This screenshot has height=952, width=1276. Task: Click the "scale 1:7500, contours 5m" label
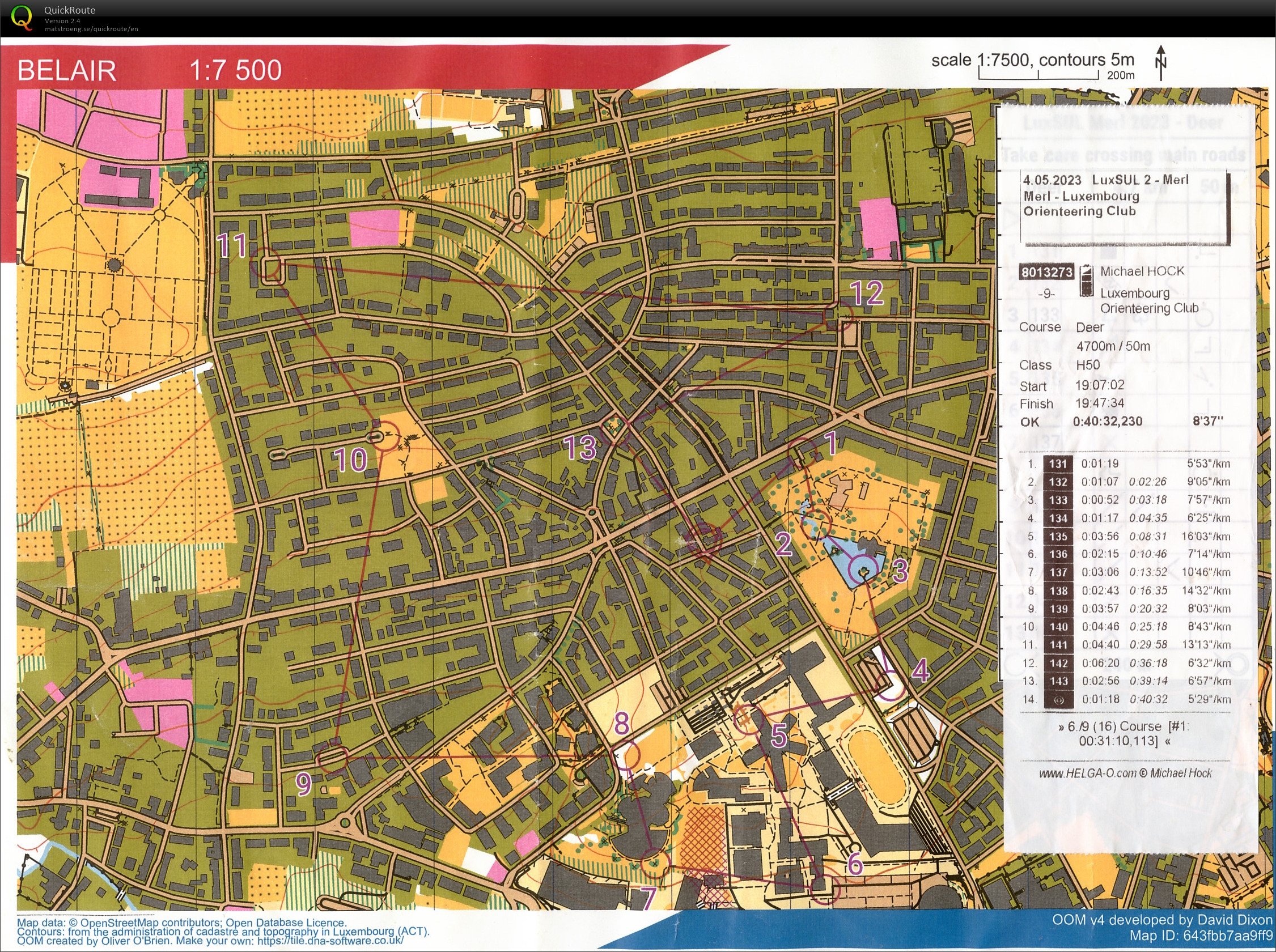pos(1032,60)
